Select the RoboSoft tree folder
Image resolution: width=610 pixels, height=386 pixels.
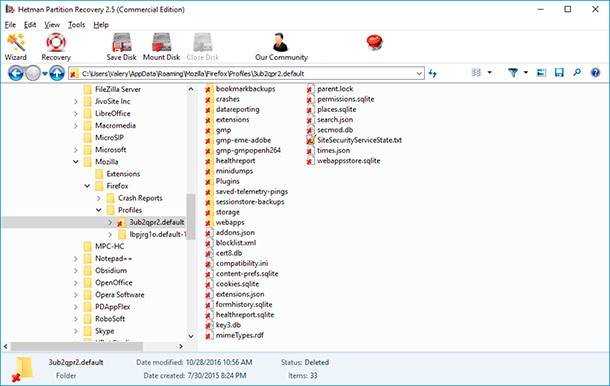click(104, 319)
